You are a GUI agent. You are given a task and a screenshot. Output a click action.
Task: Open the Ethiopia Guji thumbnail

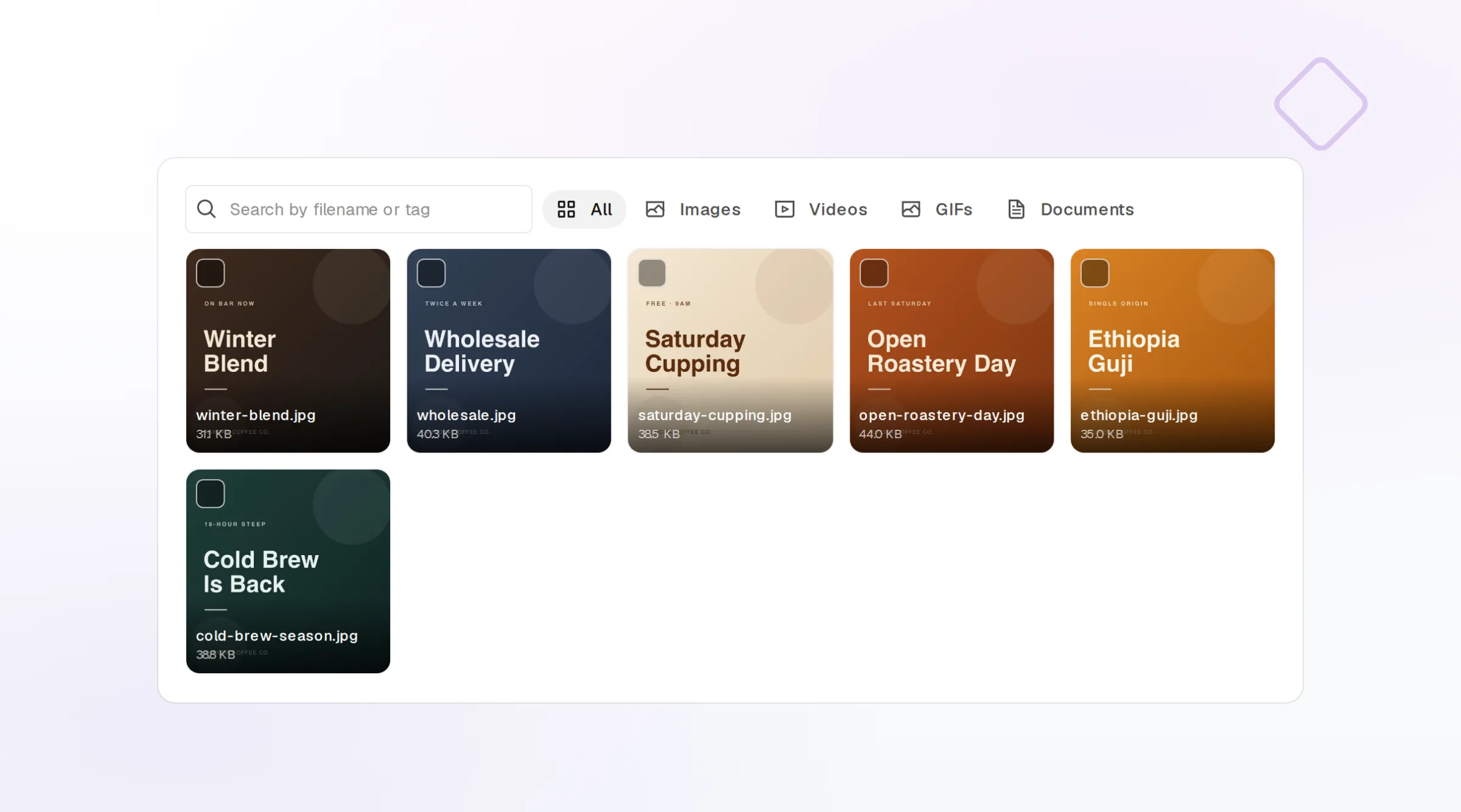point(1172,351)
